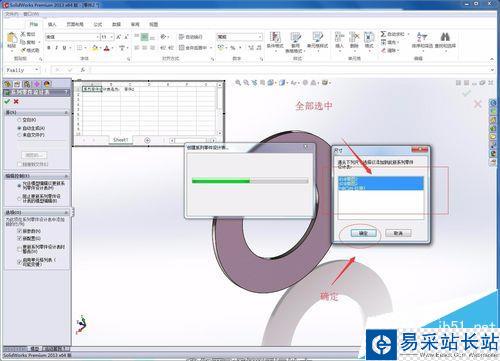Click the font color red A swatch
This screenshot has width=500, height=361.
click(x=107, y=48)
